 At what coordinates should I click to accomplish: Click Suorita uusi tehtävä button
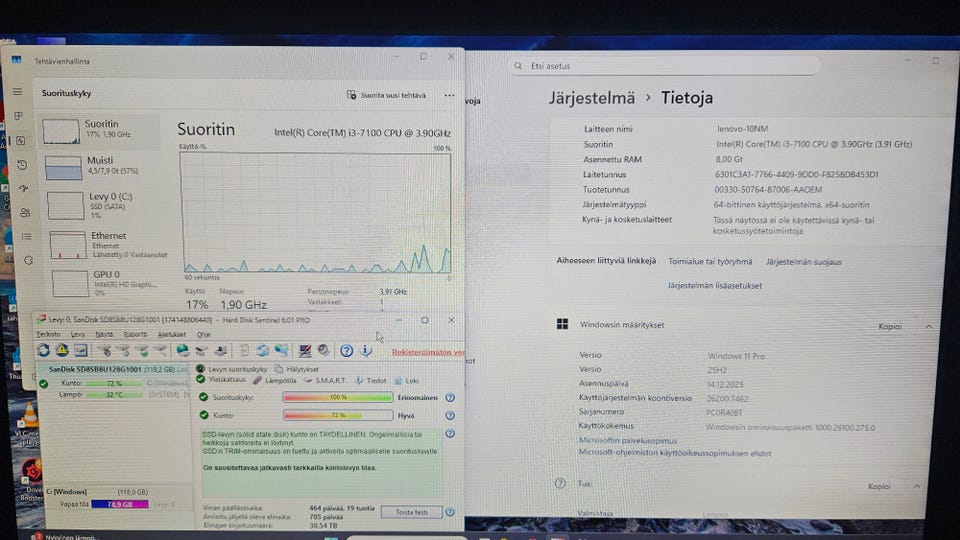(386, 96)
